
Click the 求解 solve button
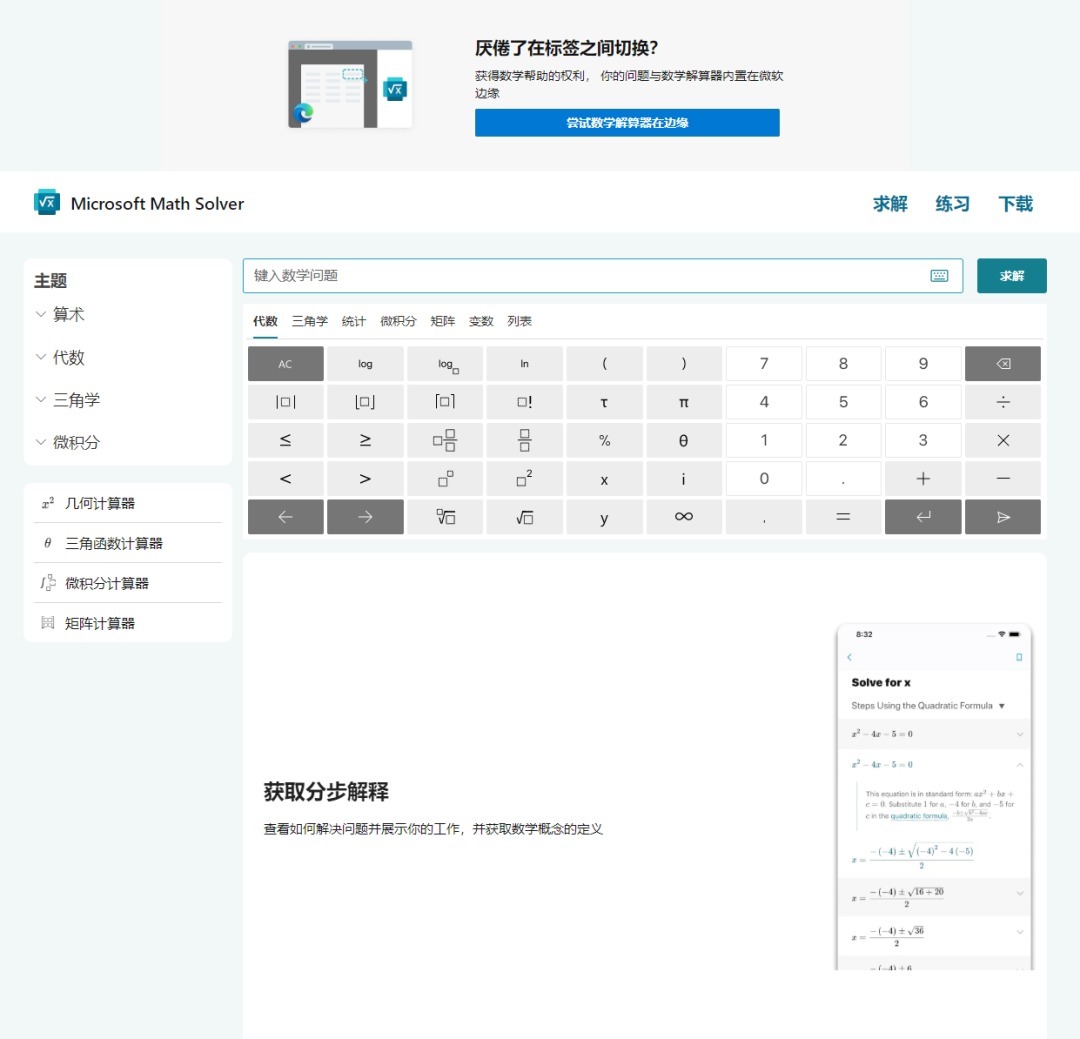1011,276
